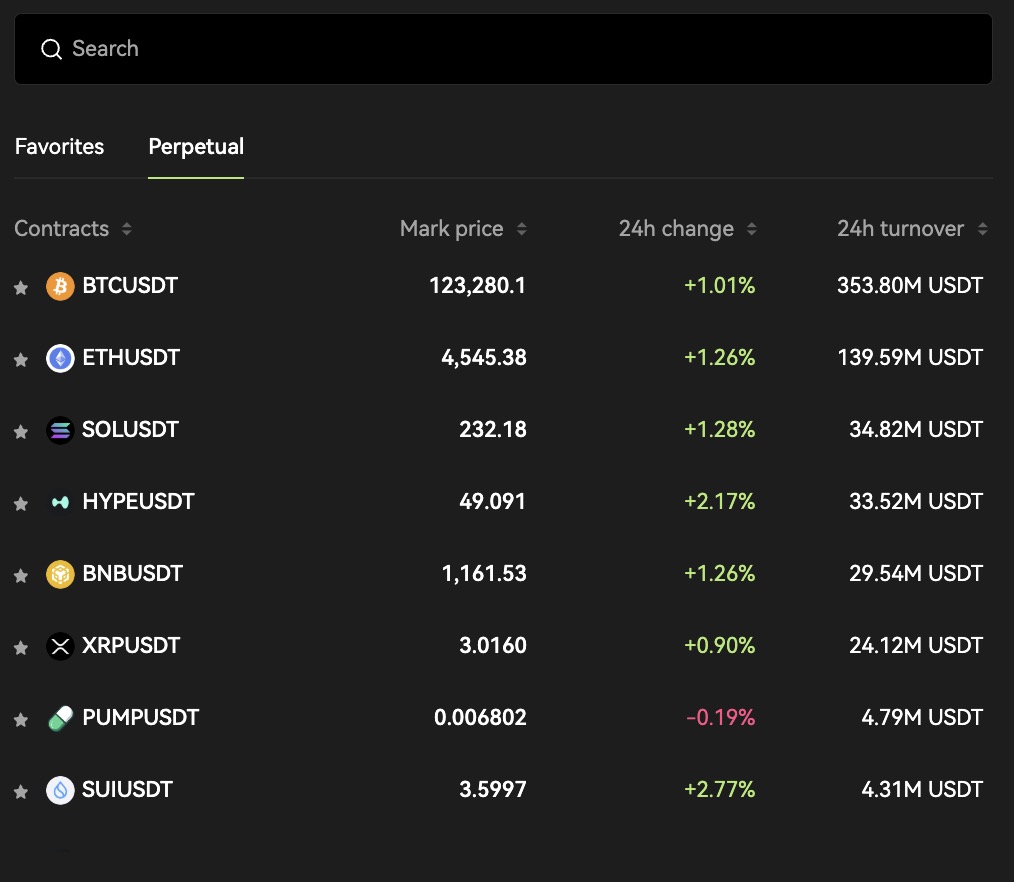1014x882 pixels.
Task: Click the PUMP pill icon
Action: click(60, 719)
